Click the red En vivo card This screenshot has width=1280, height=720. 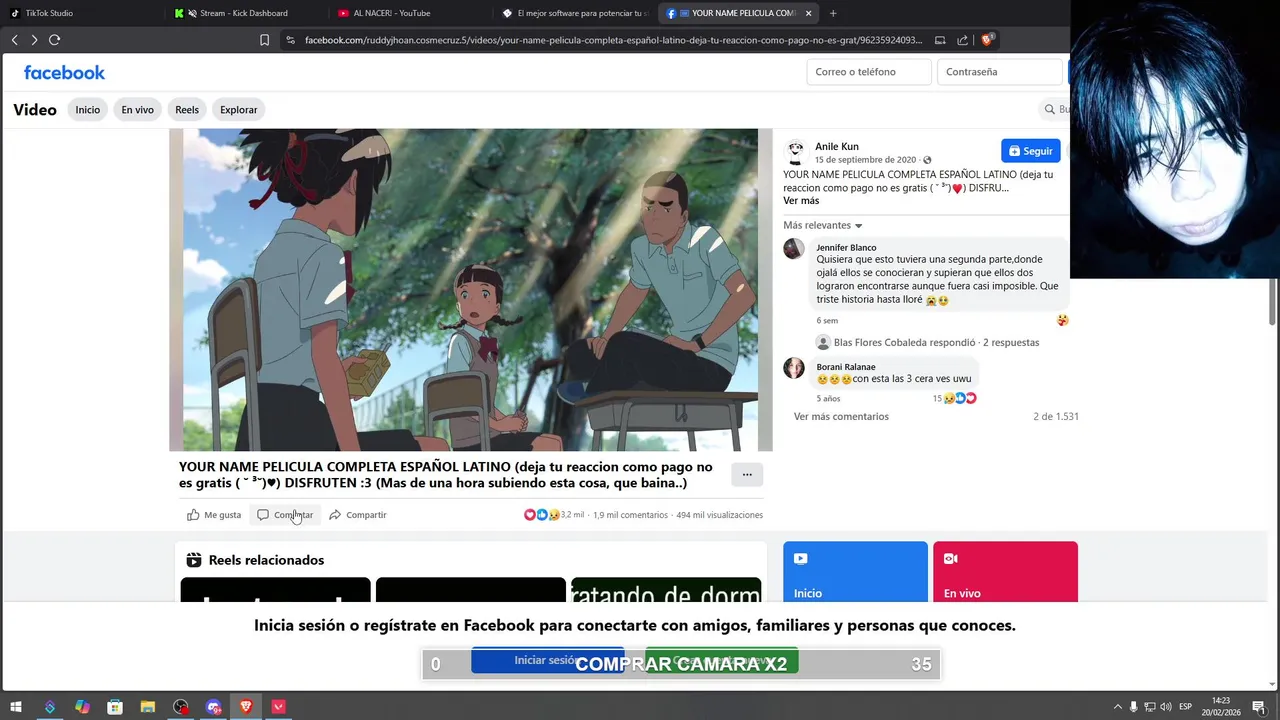(1005, 572)
